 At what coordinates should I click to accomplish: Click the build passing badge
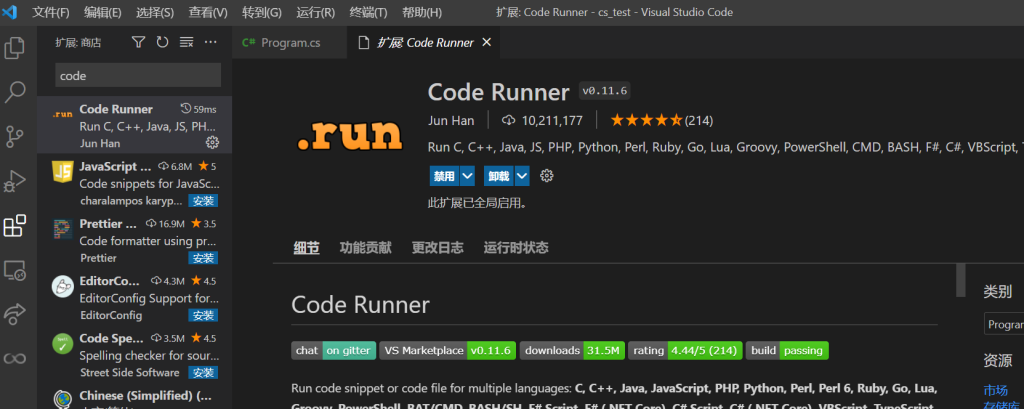[787, 350]
